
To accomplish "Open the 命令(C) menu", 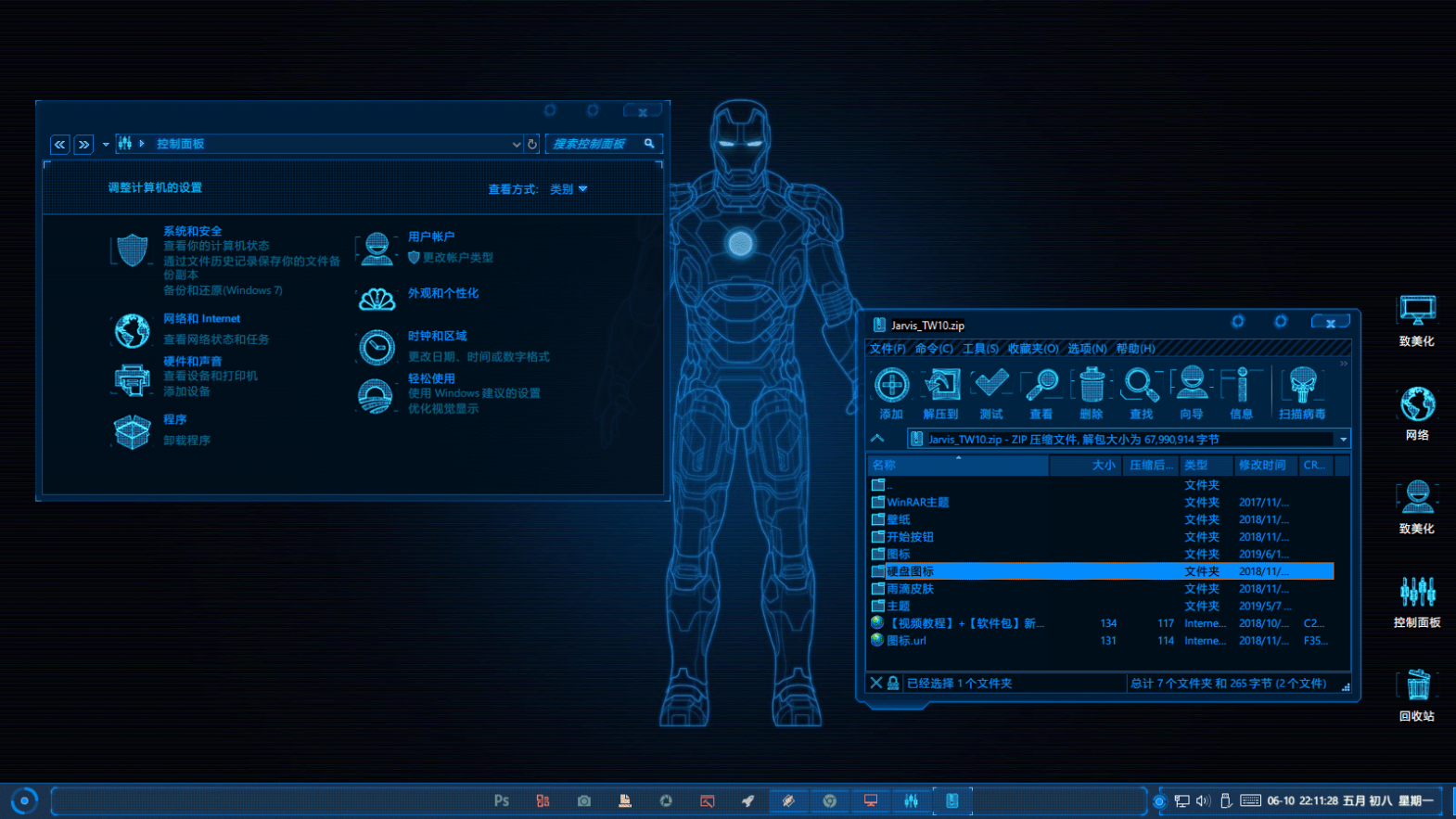I will coord(934,349).
